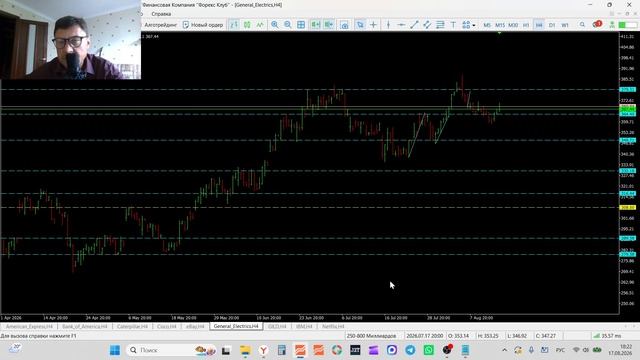
Task: Select the vertical line drawing tool
Action: (x=388, y=25)
